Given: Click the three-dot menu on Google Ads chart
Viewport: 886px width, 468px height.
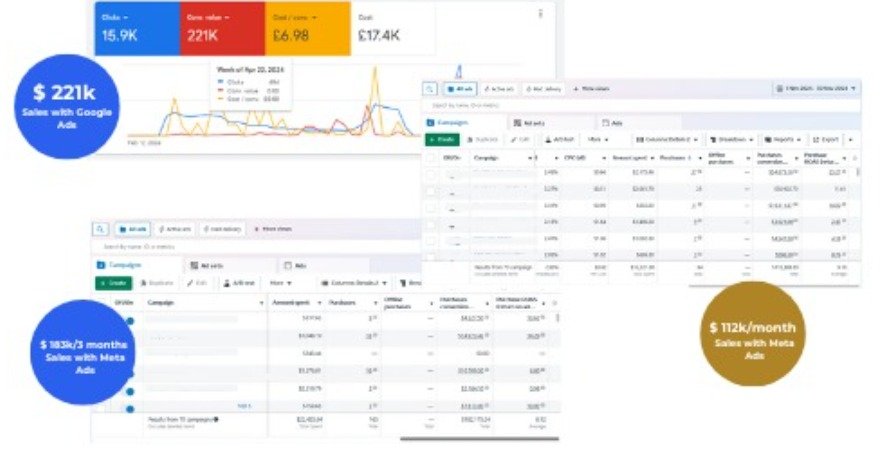Looking at the screenshot, I should [541, 14].
